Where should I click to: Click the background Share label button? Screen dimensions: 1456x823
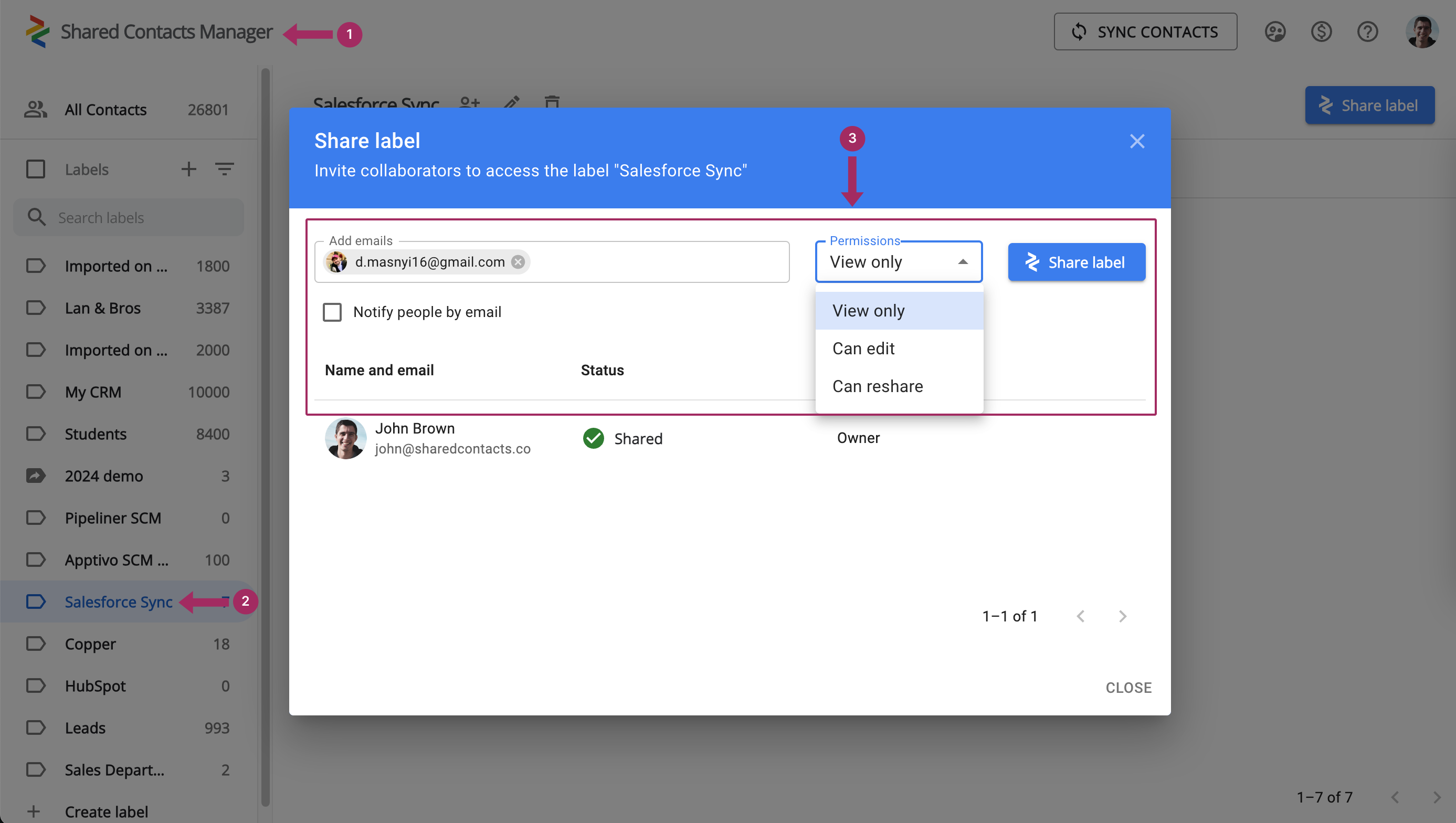[x=1369, y=105]
